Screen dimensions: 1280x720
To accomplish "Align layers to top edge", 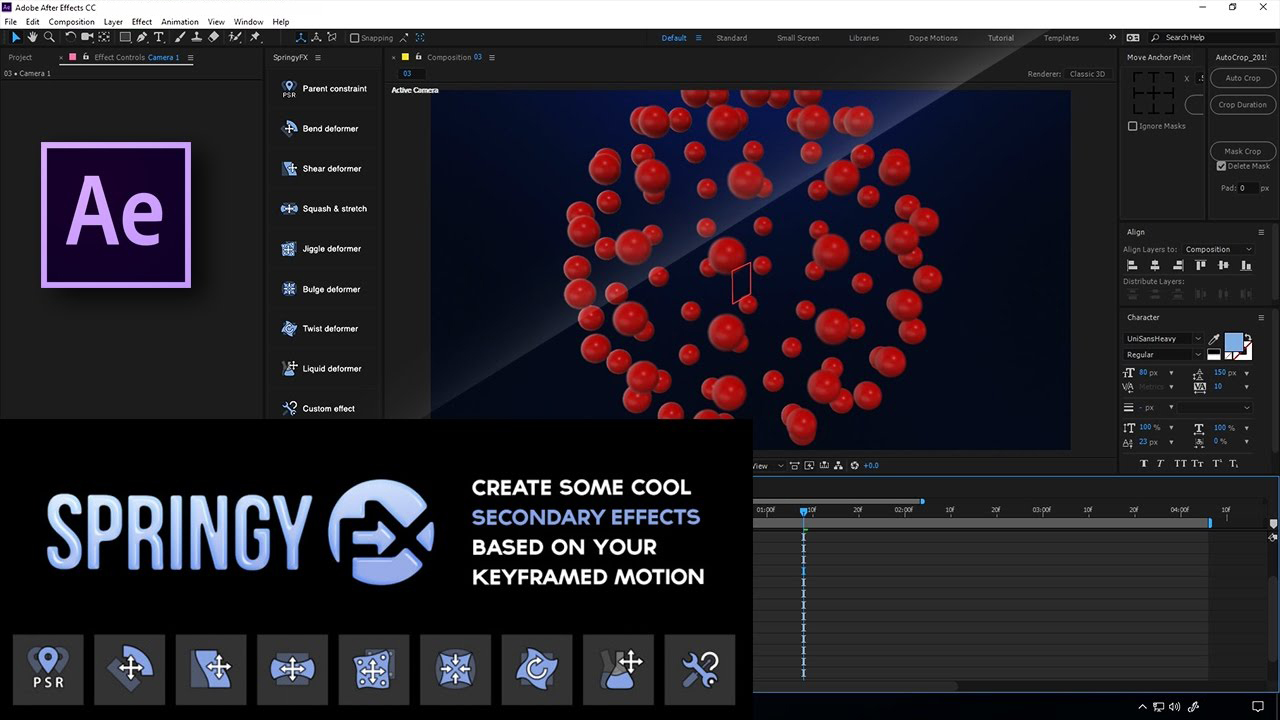I will (x=1200, y=265).
